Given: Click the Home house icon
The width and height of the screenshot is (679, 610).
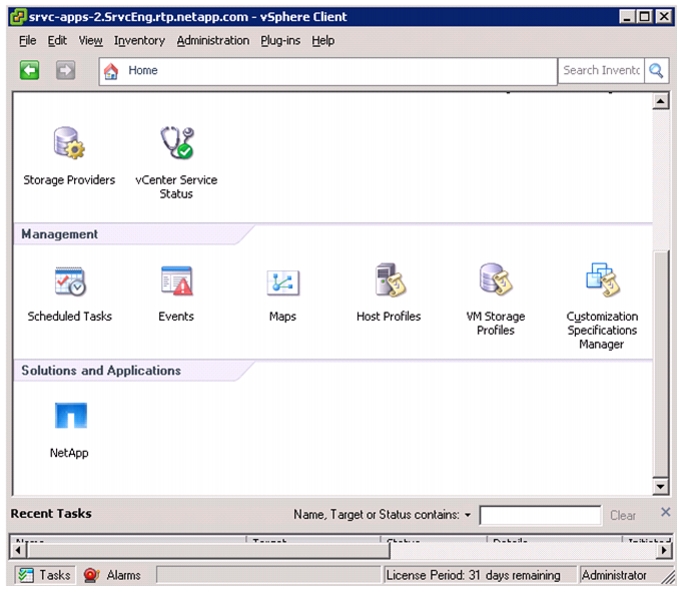Looking at the screenshot, I should point(111,71).
